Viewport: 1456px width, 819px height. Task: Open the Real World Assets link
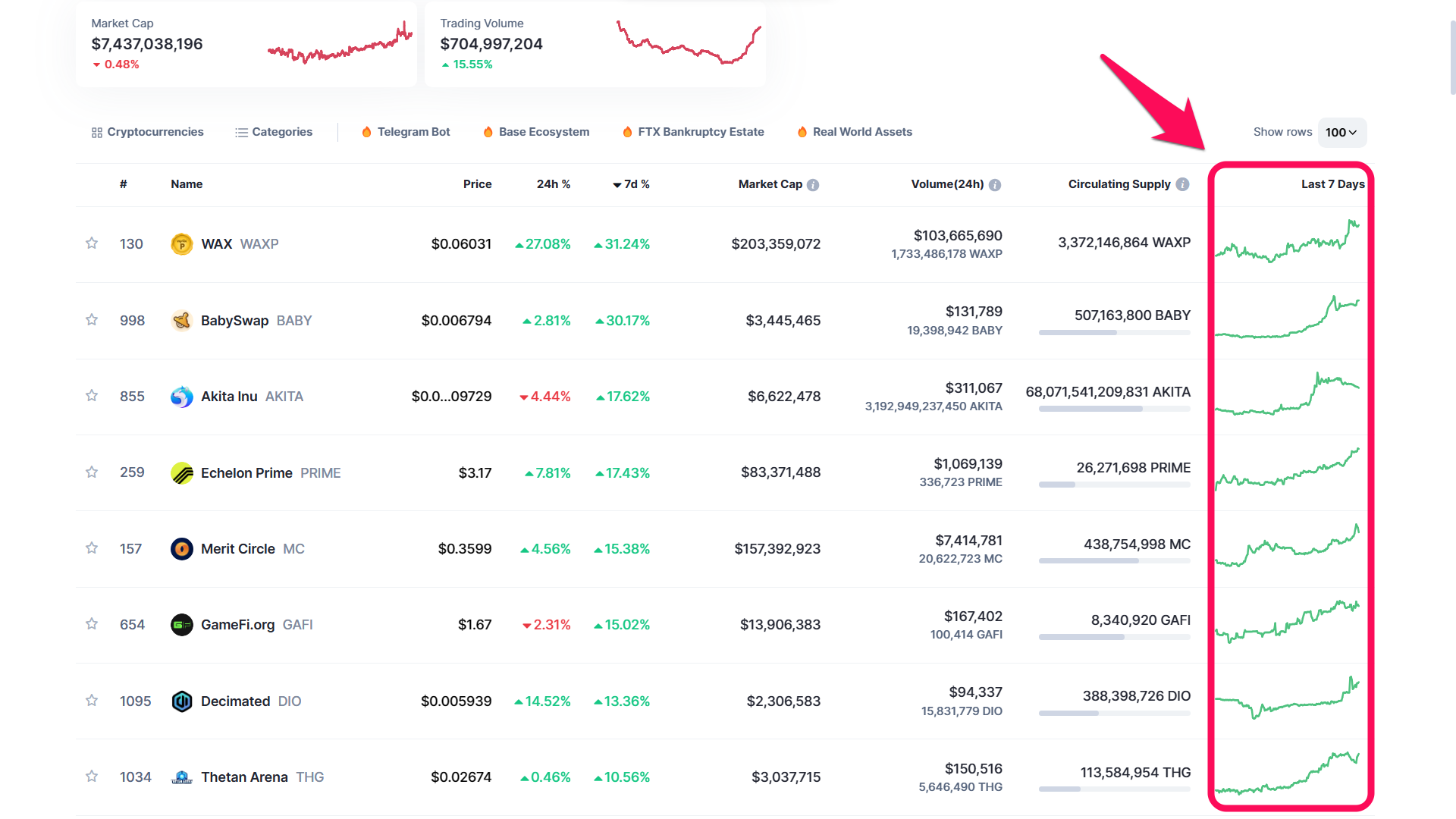pyautogui.click(x=855, y=132)
